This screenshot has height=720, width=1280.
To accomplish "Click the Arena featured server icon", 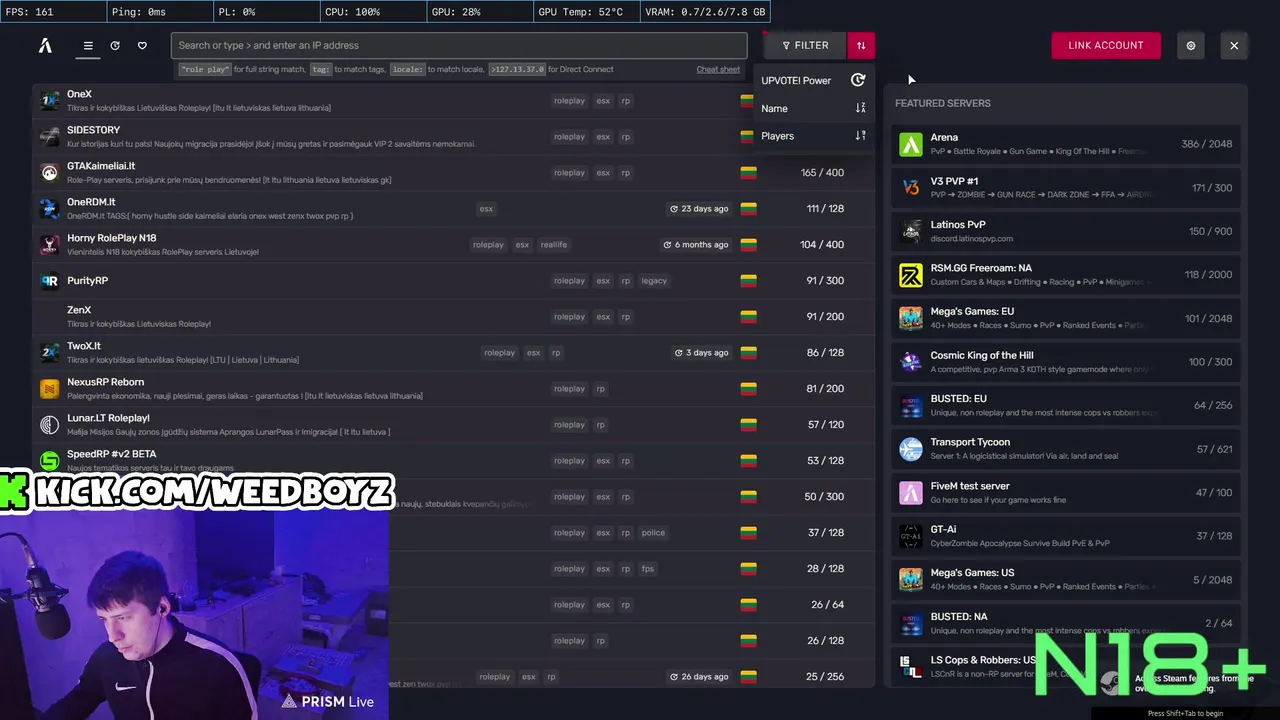I will point(910,144).
